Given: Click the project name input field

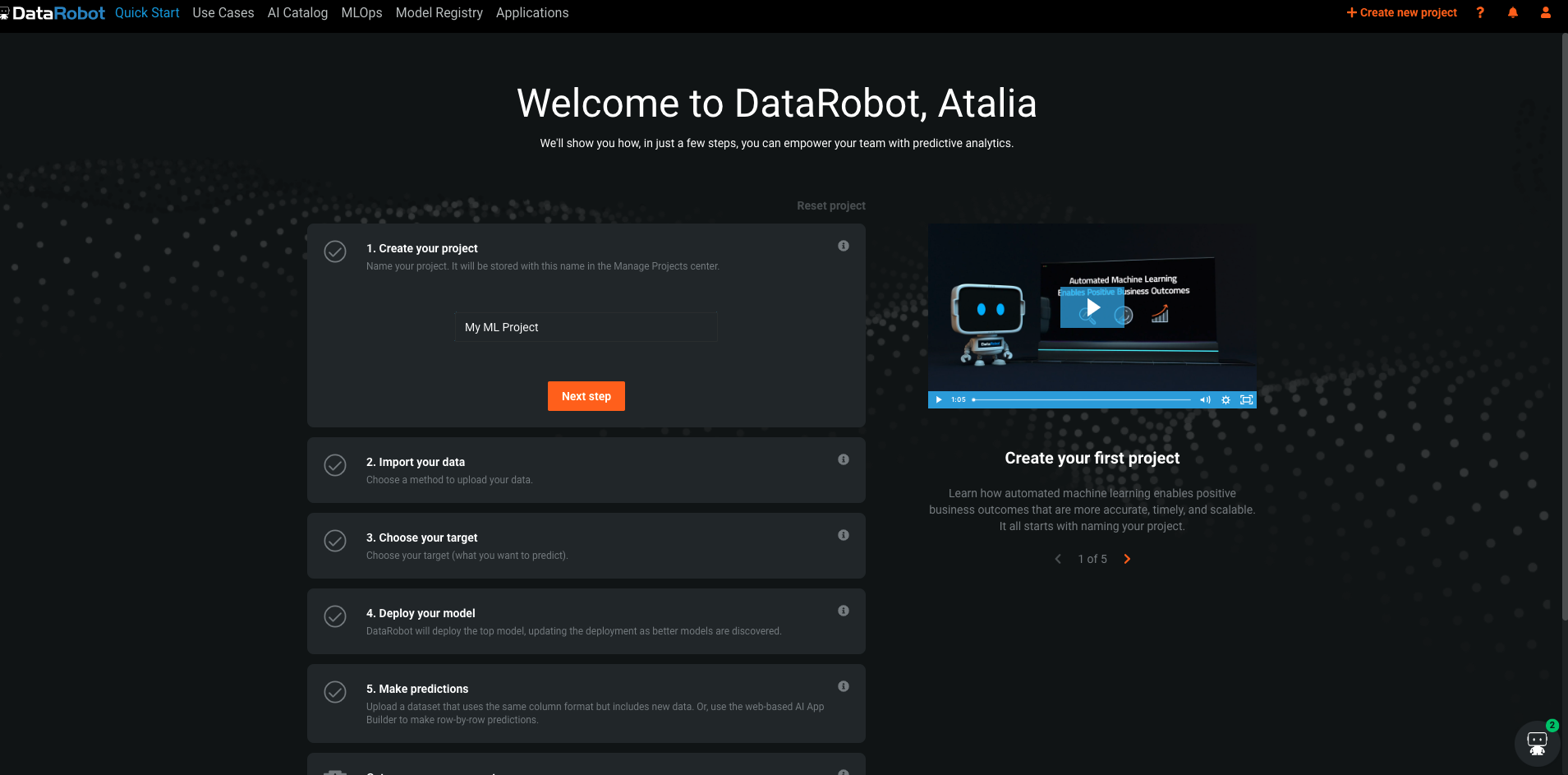Looking at the screenshot, I should 586,327.
